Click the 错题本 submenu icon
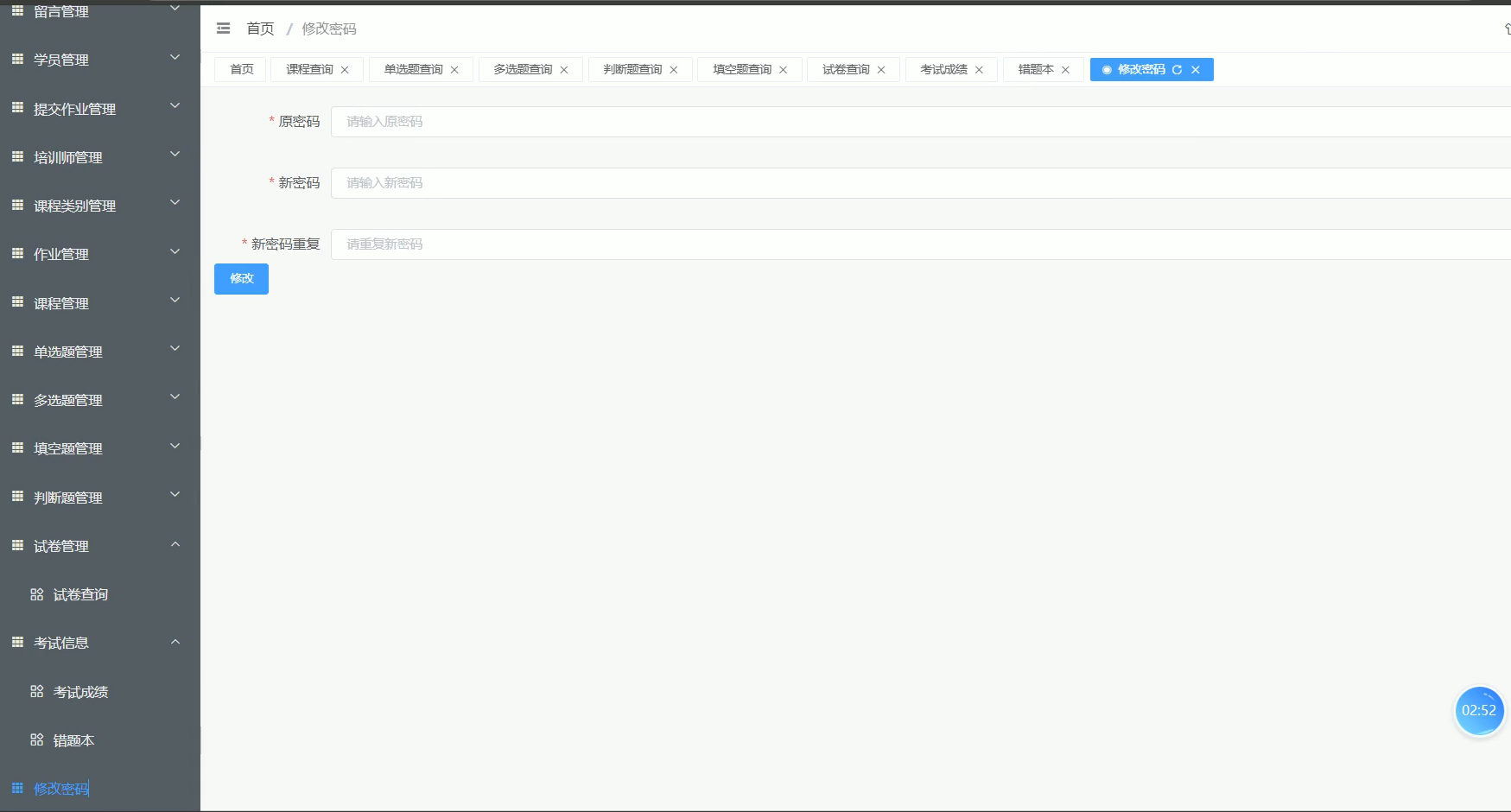 pyautogui.click(x=36, y=739)
